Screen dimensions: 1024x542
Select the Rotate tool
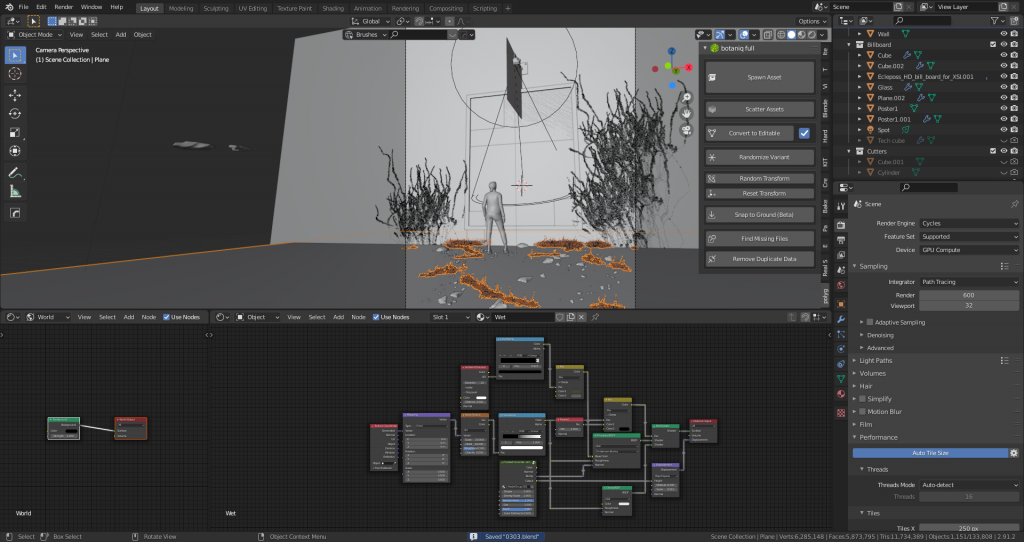(x=15, y=113)
